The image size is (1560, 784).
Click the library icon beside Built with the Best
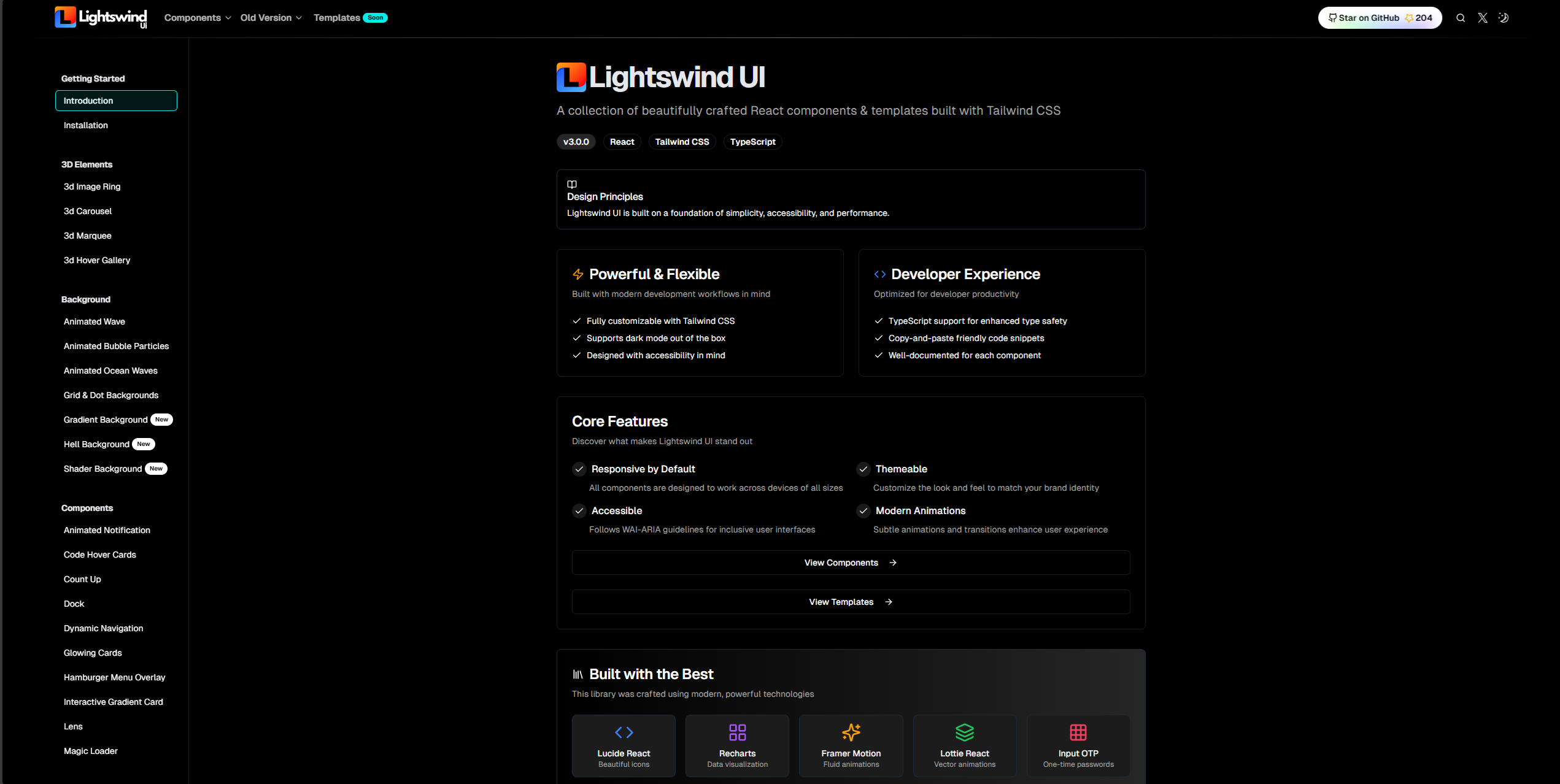click(578, 674)
